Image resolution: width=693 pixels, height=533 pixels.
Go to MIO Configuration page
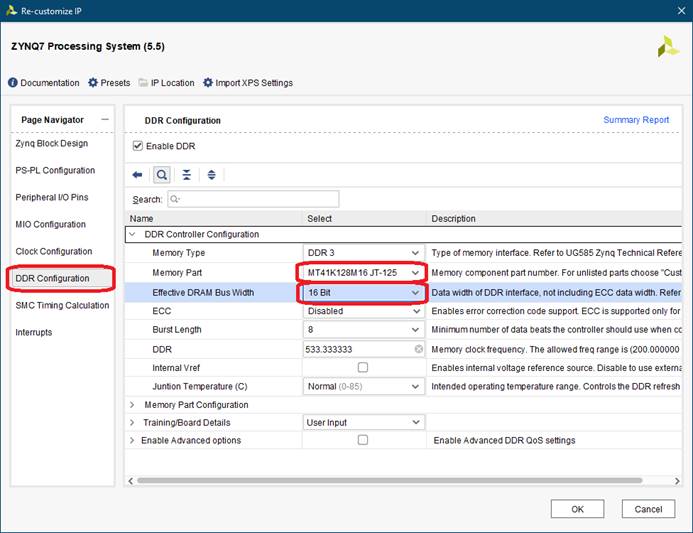tap(51, 224)
